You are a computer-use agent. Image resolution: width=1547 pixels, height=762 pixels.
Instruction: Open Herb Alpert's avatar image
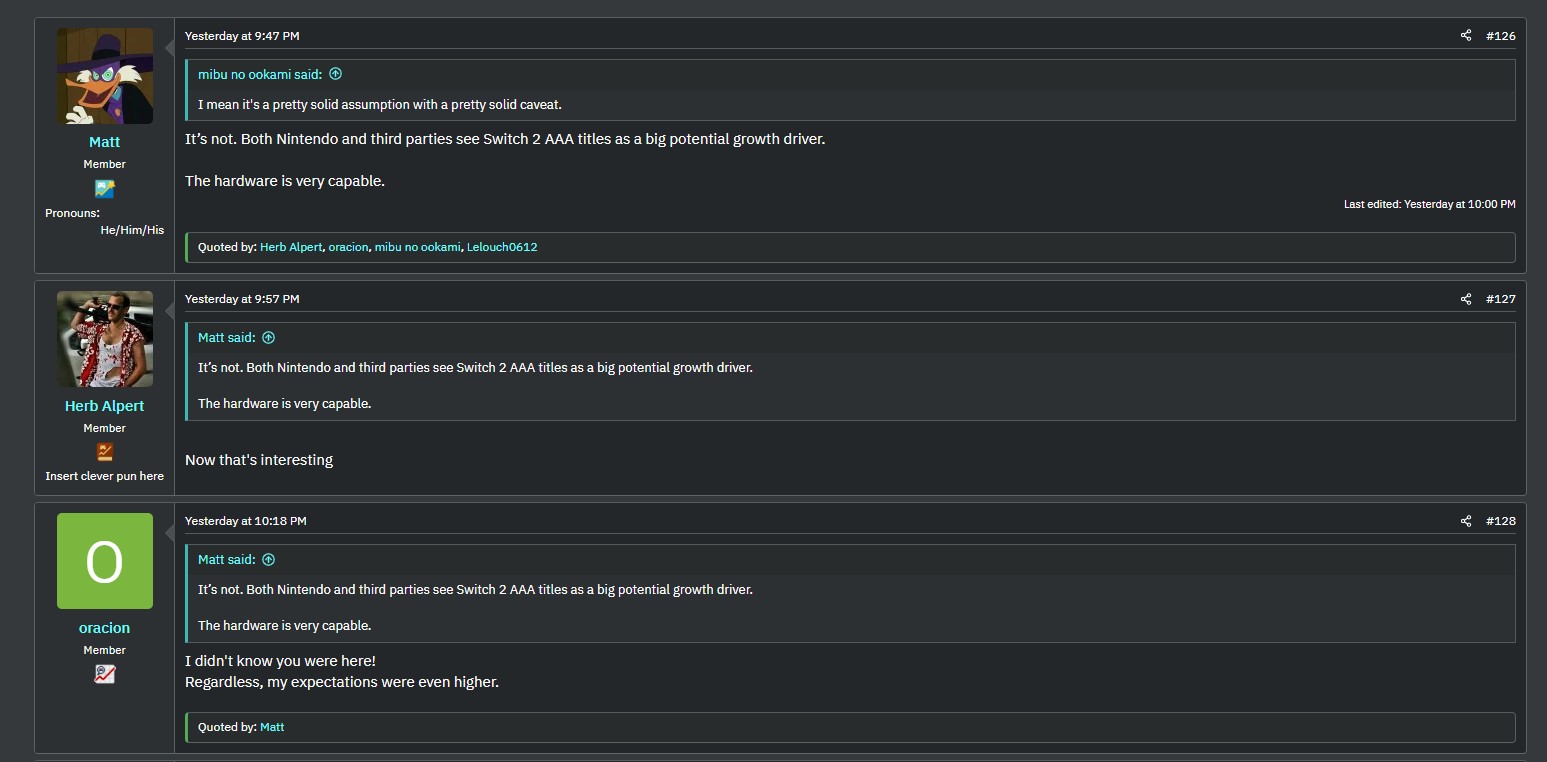(x=105, y=339)
